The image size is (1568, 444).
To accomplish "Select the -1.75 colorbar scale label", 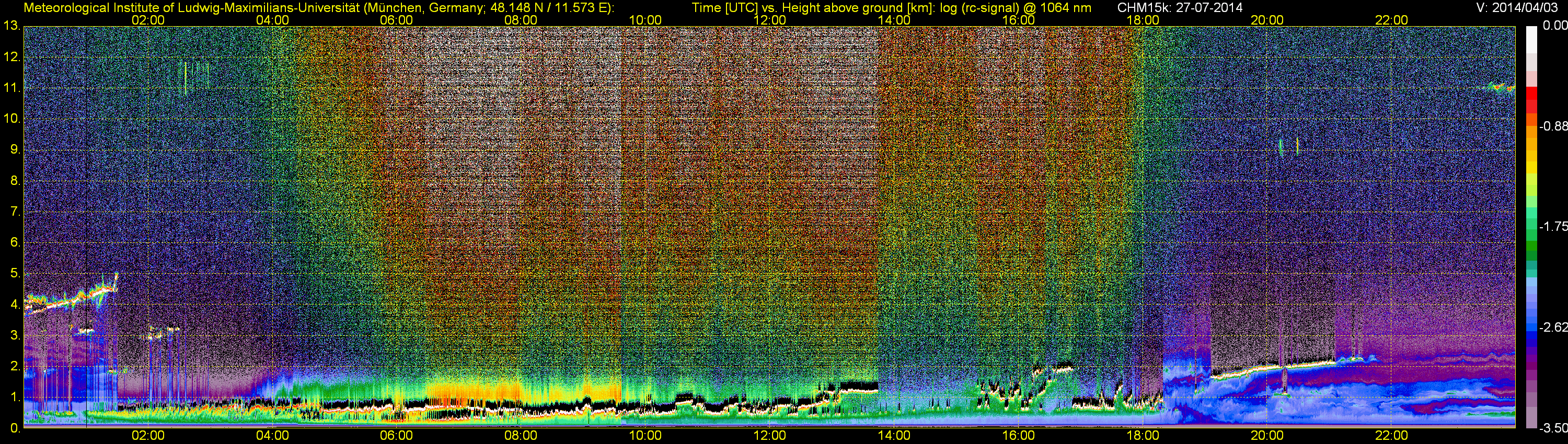I will (1553, 226).
